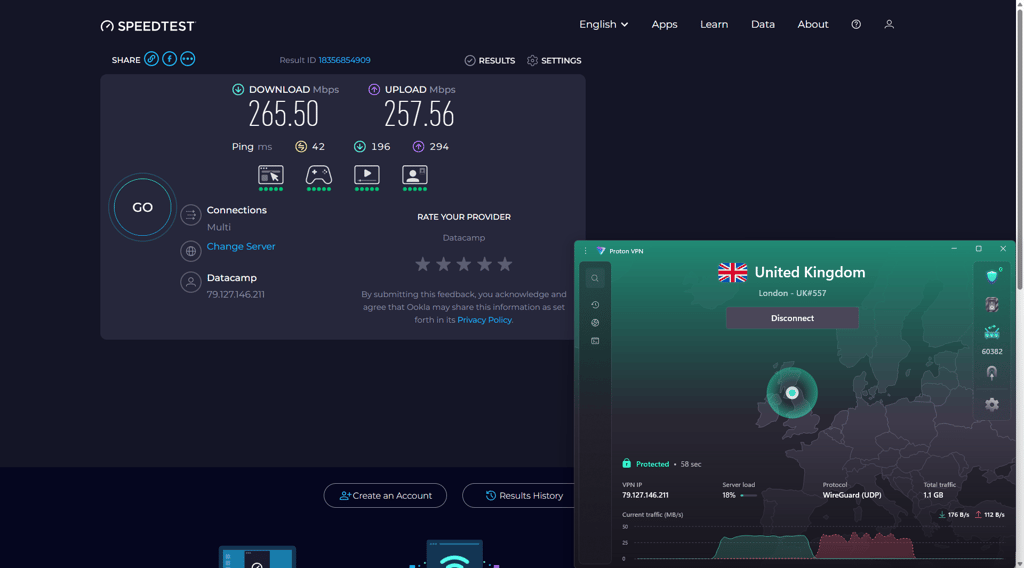
Task: Open the Privacy Policy link
Action: (484, 320)
